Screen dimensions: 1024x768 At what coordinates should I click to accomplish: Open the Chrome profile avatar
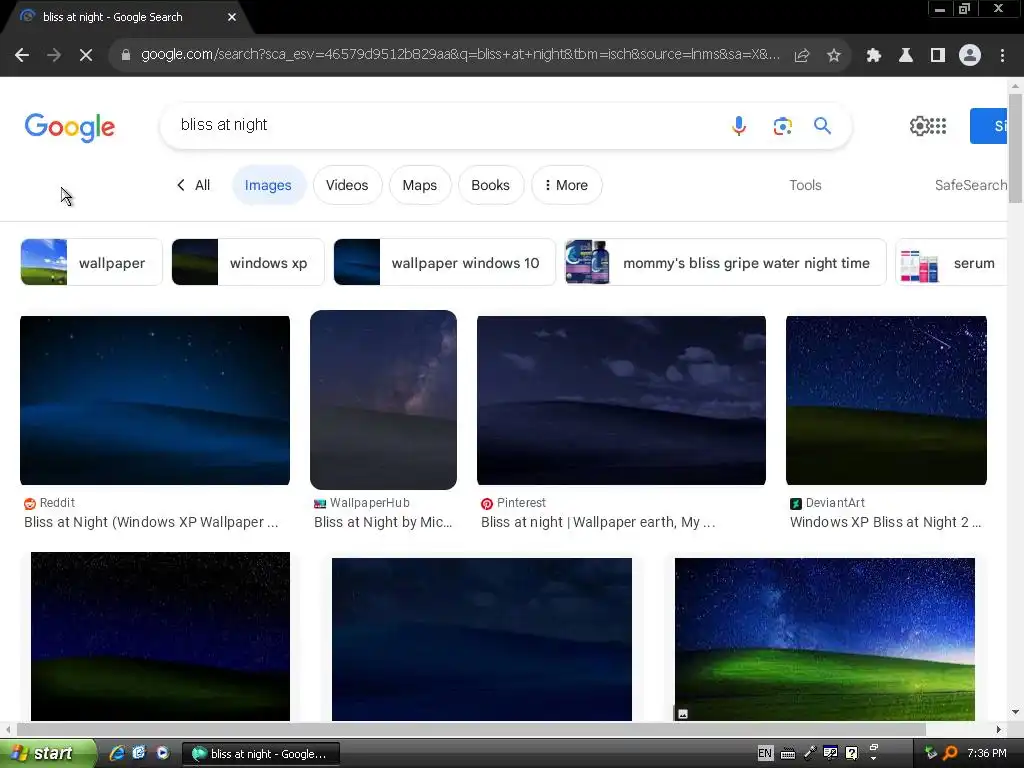tap(970, 56)
